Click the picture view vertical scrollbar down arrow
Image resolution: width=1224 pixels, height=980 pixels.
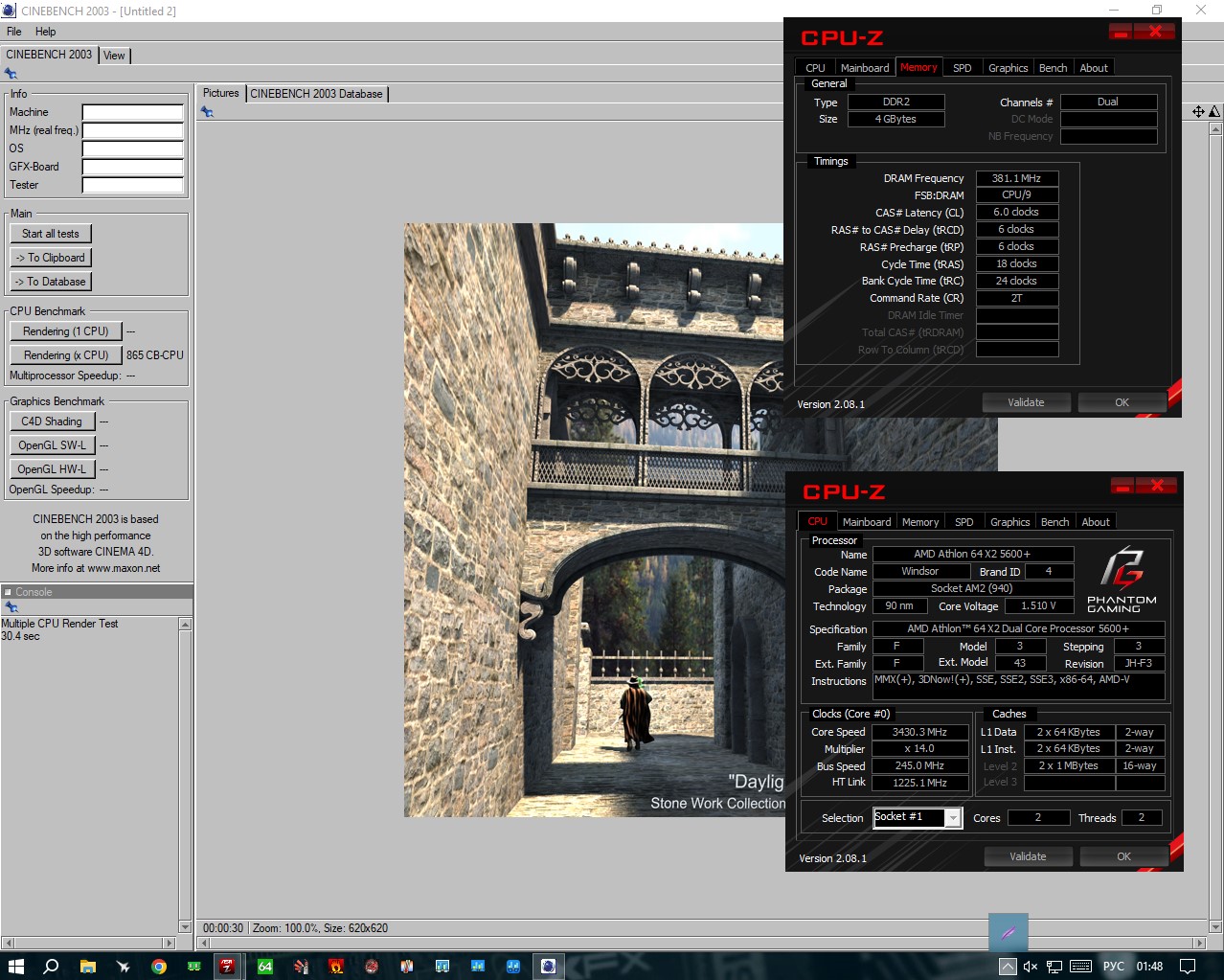point(1216,926)
